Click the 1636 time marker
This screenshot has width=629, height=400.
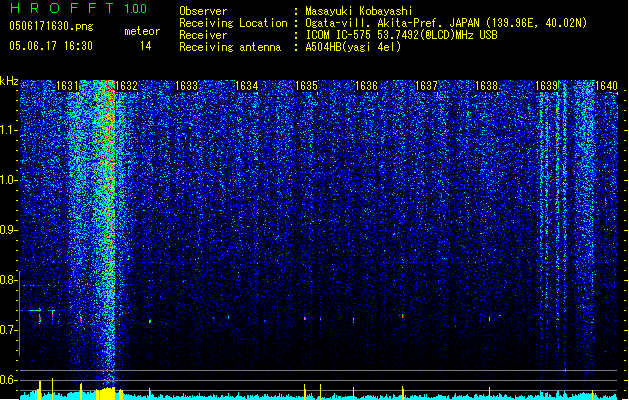point(366,86)
